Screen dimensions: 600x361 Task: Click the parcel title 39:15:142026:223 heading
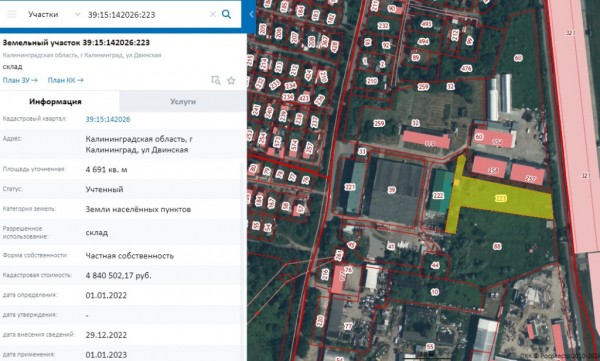pos(76,42)
